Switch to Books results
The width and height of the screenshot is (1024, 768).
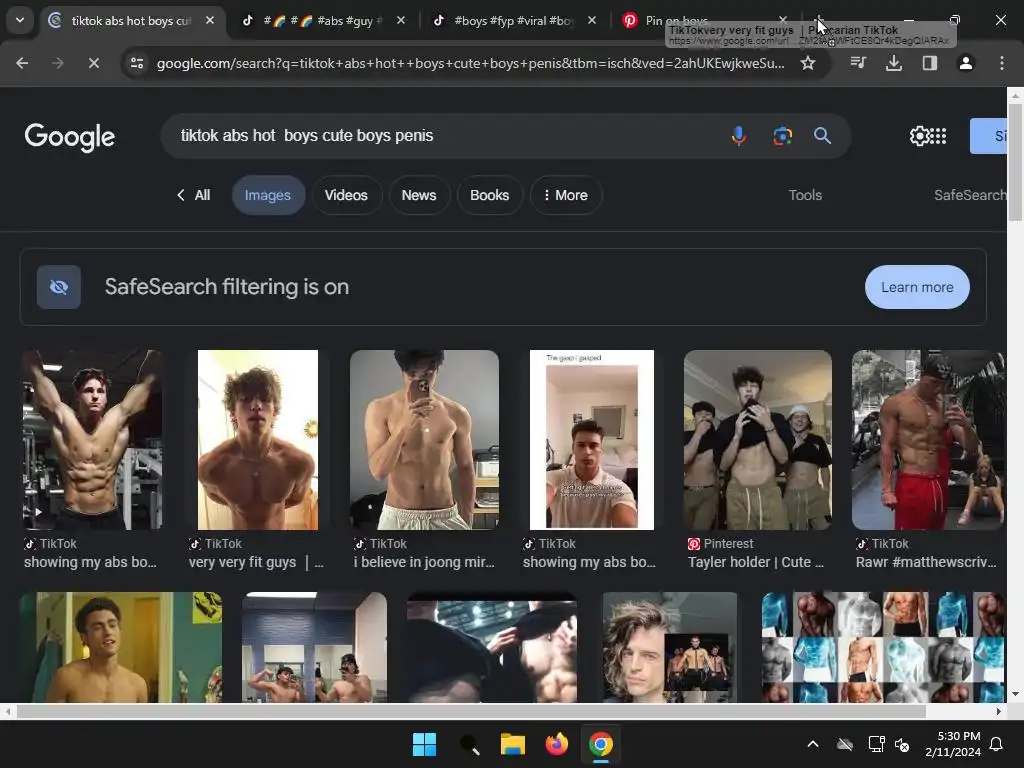click(x=489, y=195)
